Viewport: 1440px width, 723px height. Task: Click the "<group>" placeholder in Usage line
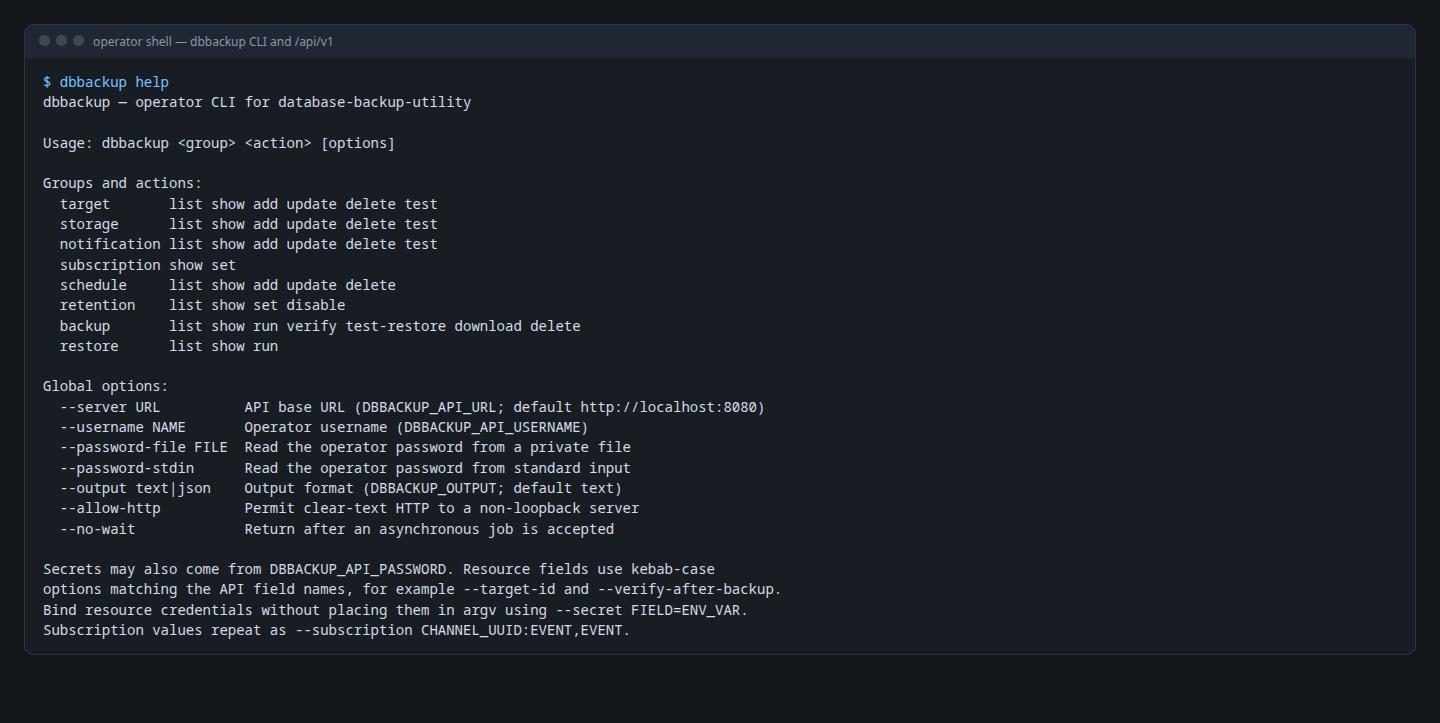point(207,143)
